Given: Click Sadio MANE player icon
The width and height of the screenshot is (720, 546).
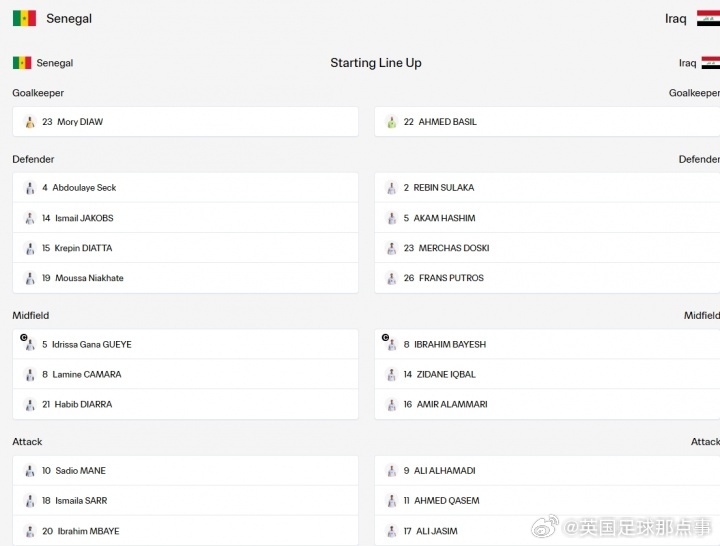Looking at the screenshot, I should point(30,471).
